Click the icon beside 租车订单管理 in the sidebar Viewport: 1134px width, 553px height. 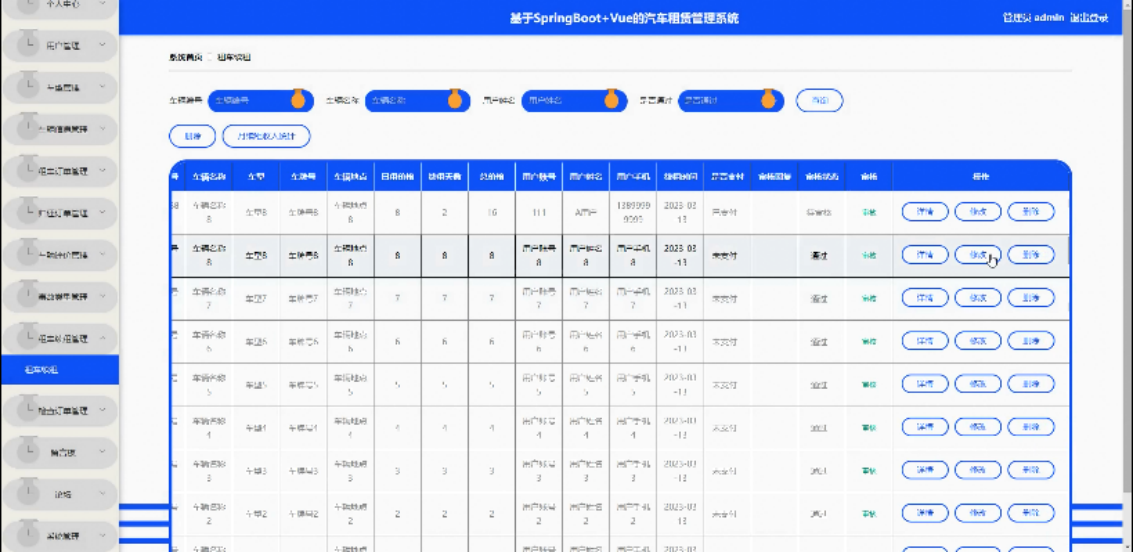[x=27, y=168]
